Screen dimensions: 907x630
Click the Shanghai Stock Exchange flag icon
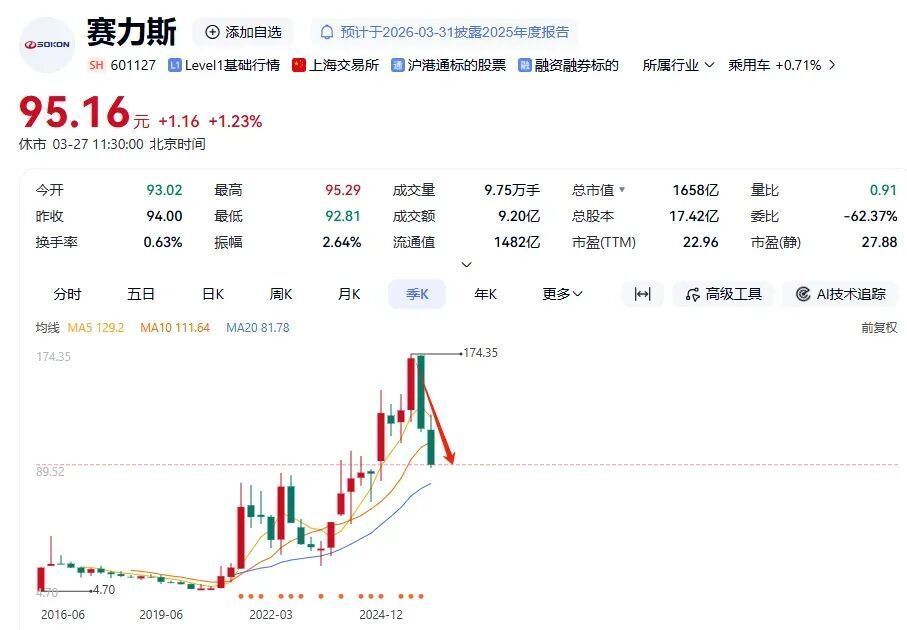coord(298,65)
